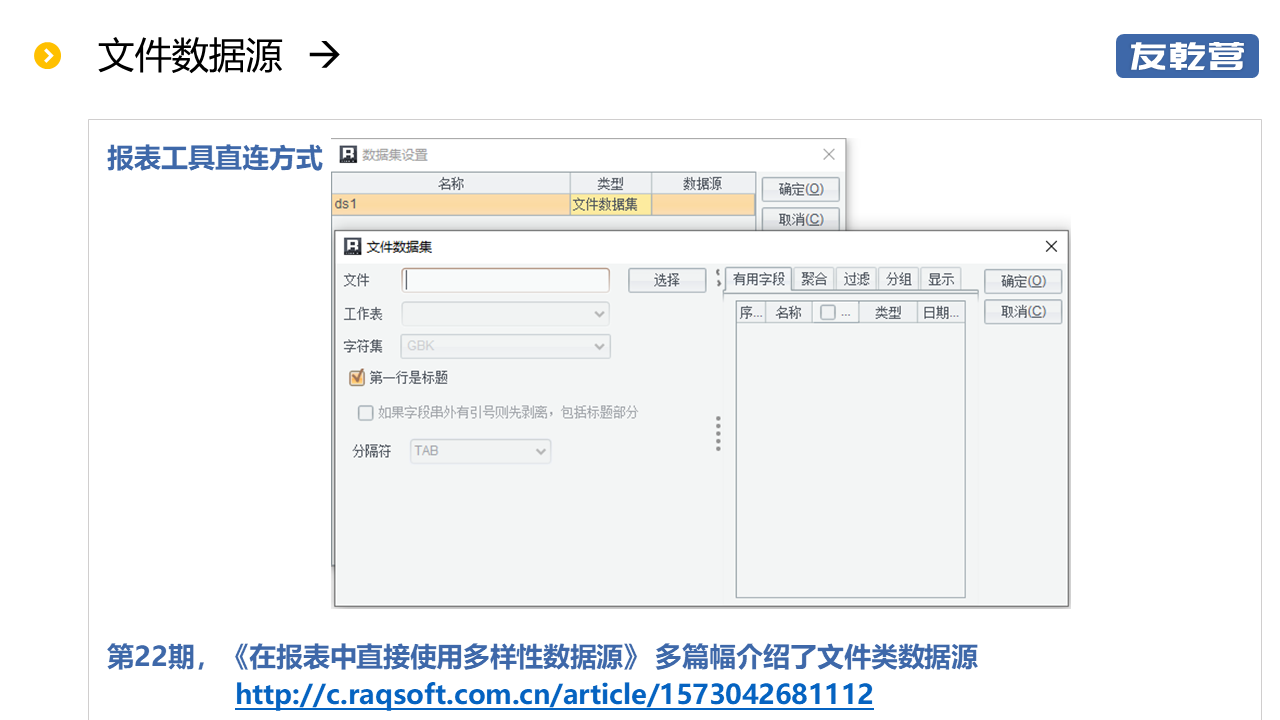Viewport: 1280px width, 720px height.
Task: Click the yellow arrow bullet icon
Action: click(47, 56)
